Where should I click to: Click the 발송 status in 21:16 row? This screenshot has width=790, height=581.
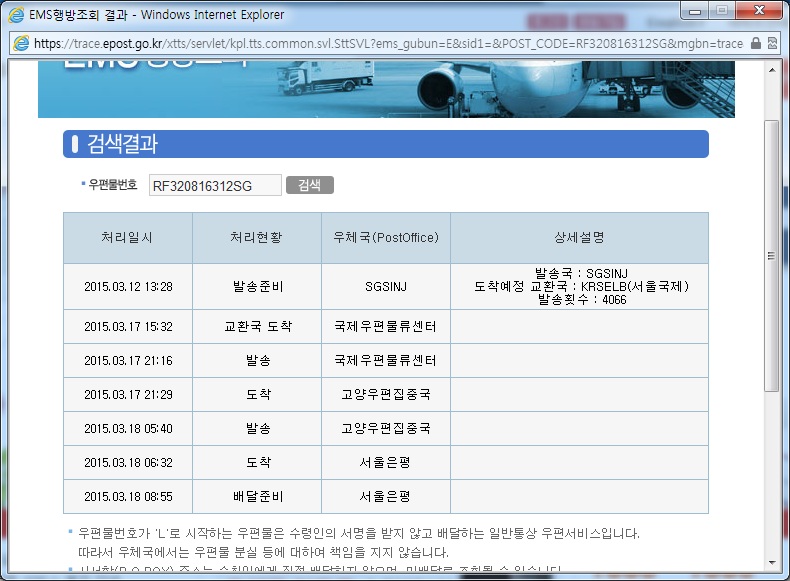[x=257, y=360]
